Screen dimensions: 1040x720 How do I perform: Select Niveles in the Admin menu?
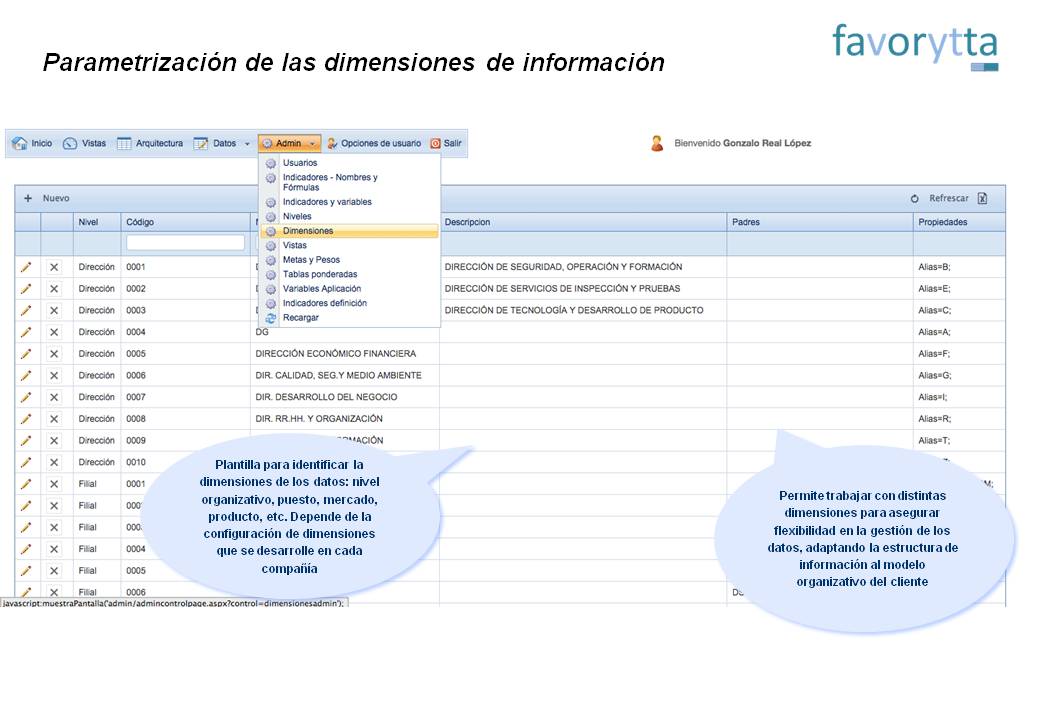(296, 217)
